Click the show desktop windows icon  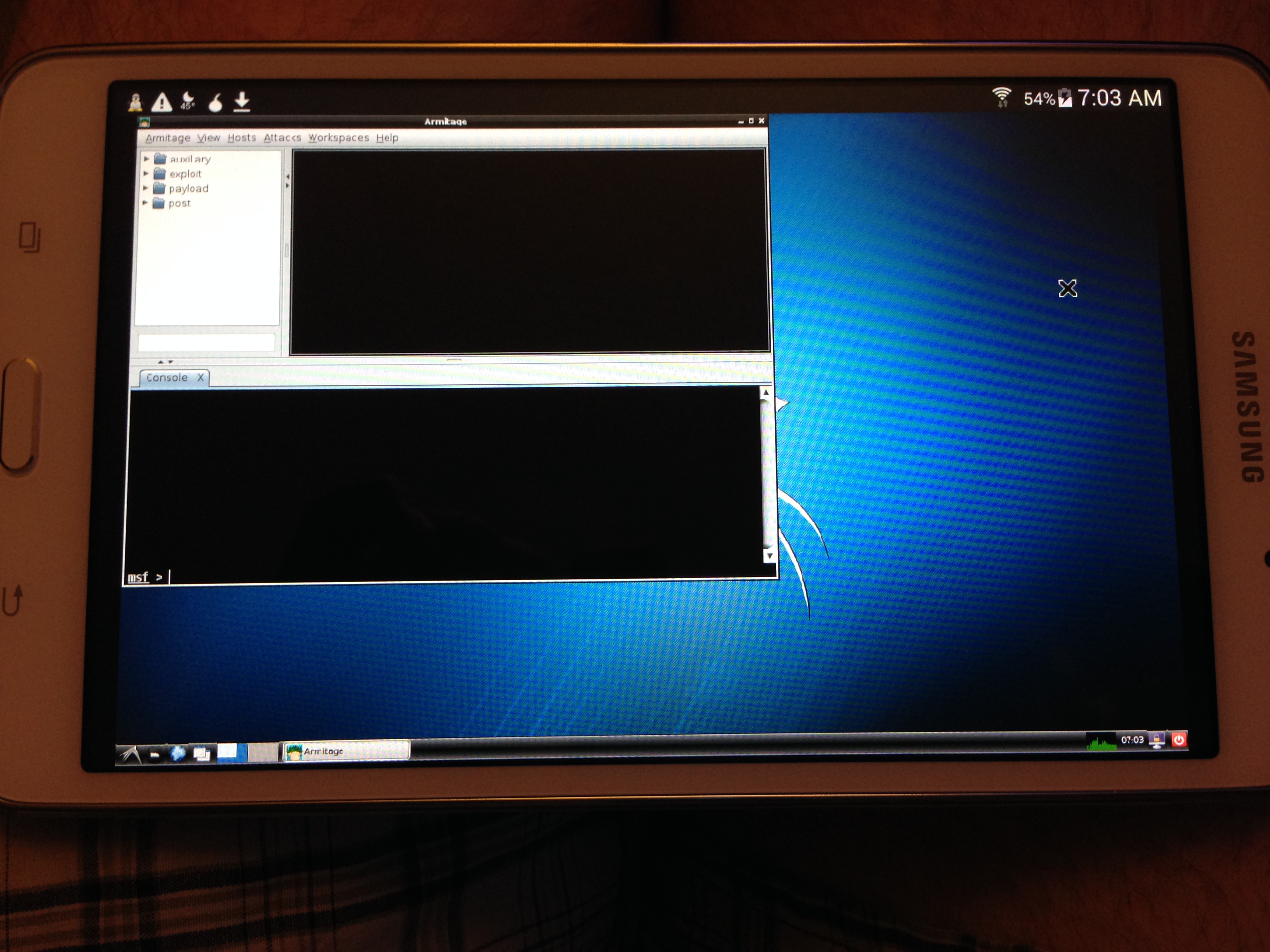(x=202, y=754)
